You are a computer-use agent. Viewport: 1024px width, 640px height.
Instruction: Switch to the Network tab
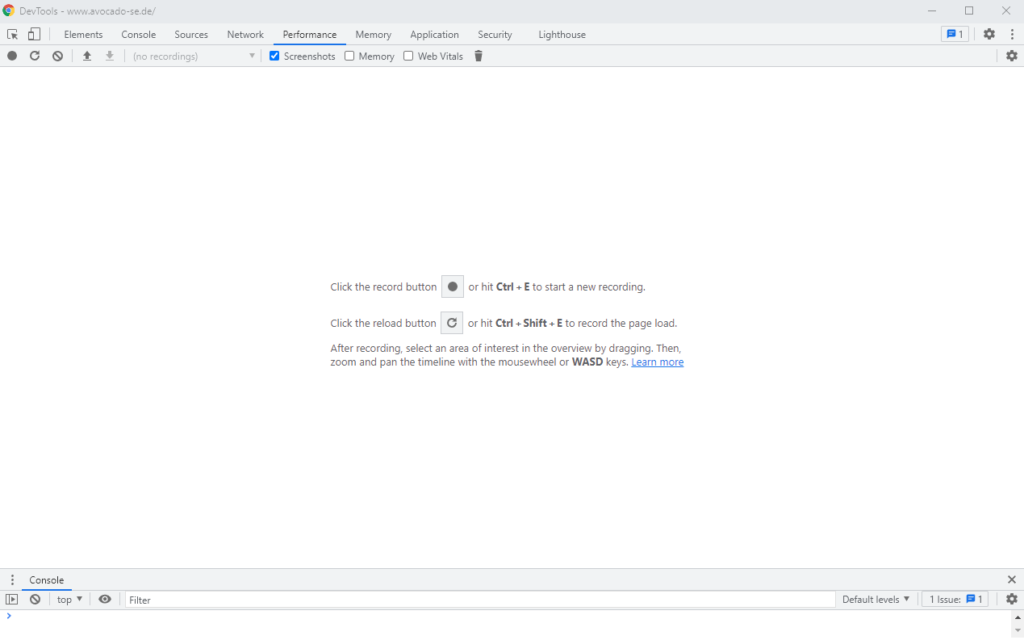coord(245,34)
